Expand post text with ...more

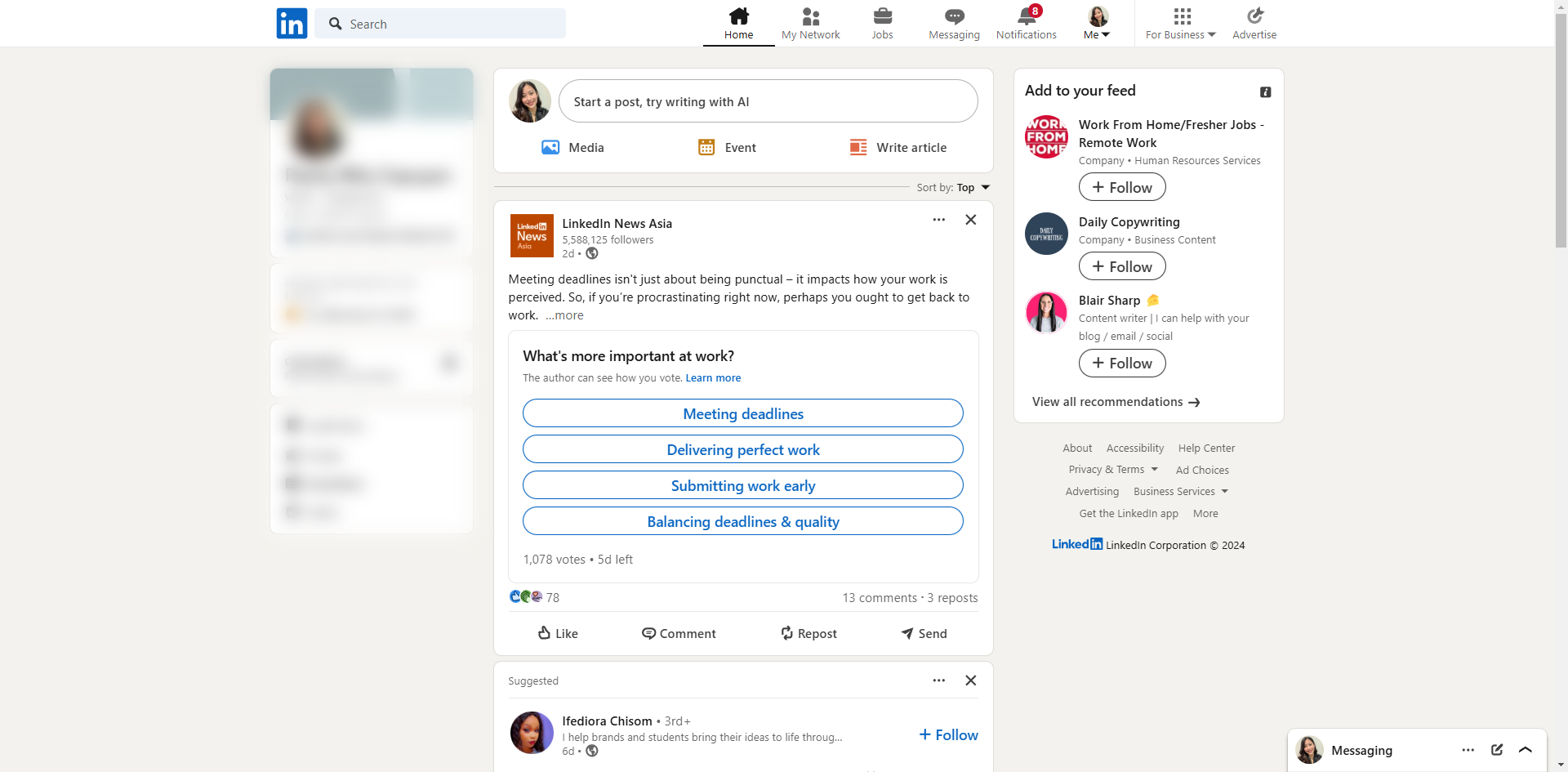tap(564, 315)
